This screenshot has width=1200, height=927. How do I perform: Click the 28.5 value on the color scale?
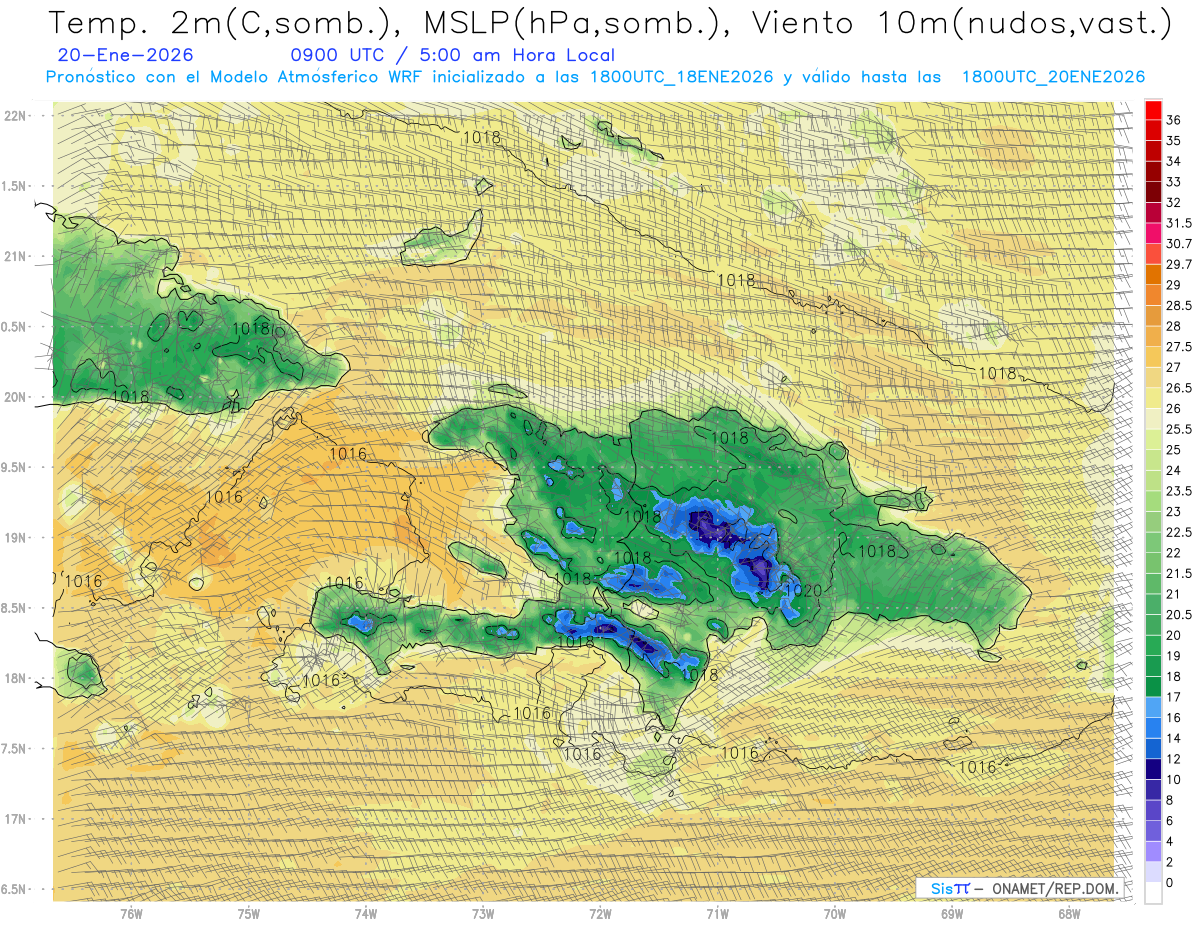click(x=1179, y=305)
